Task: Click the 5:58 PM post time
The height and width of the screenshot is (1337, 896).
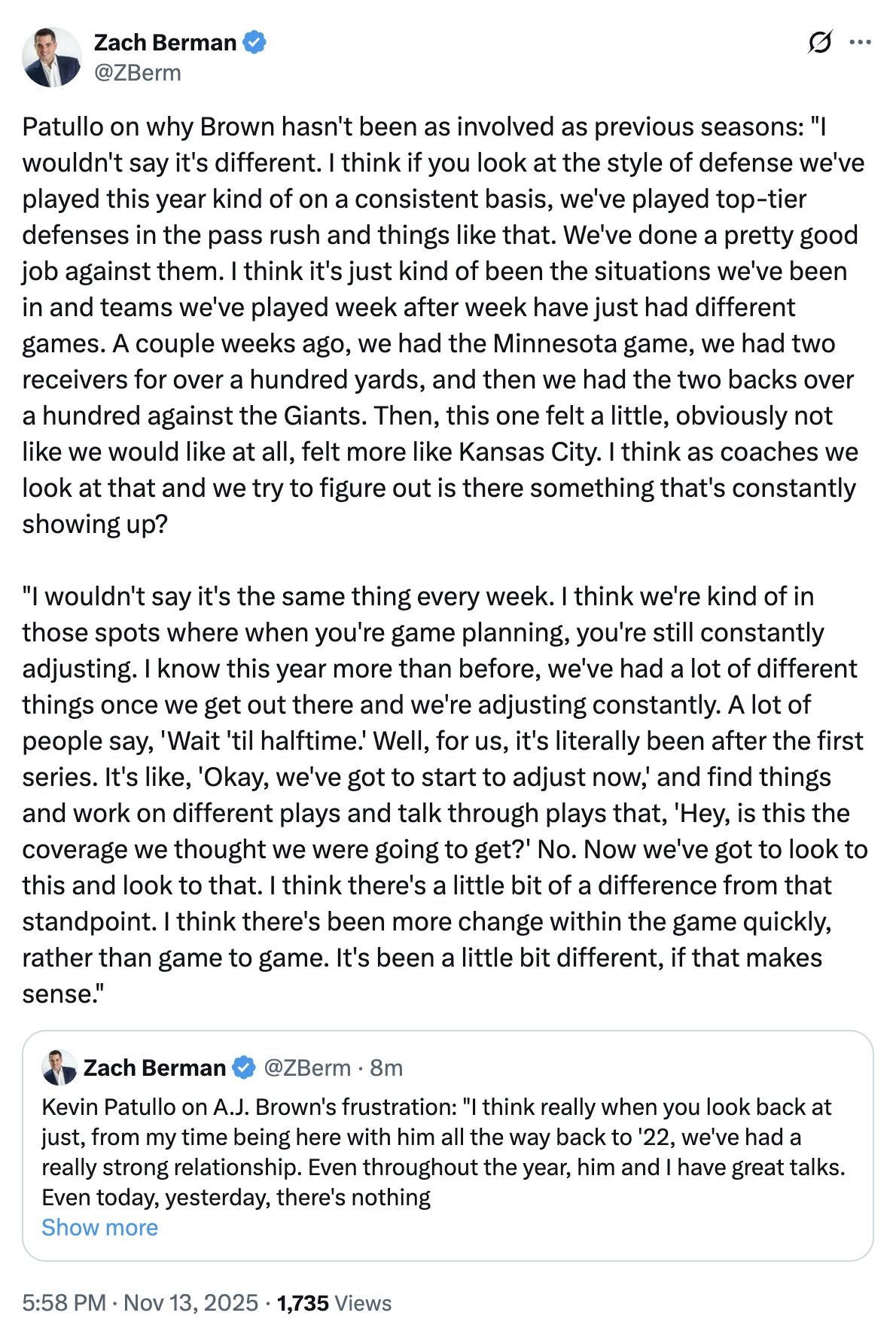Action: (64, 1303)
